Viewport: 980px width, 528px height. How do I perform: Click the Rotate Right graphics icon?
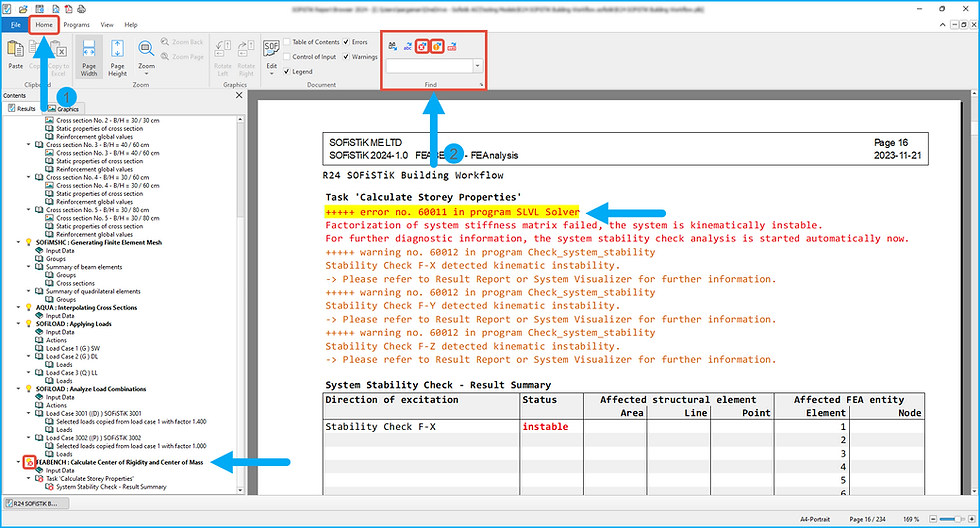pos(246,49)
